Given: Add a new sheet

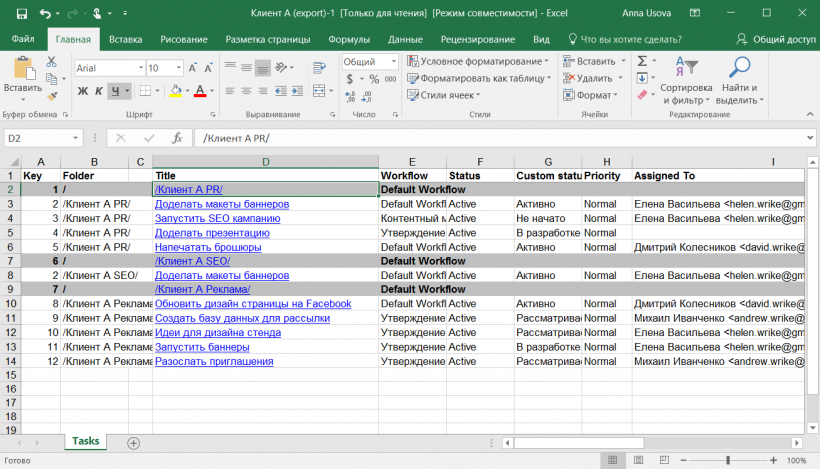Looking at the screenshot, I should click(x=133, y=443).
